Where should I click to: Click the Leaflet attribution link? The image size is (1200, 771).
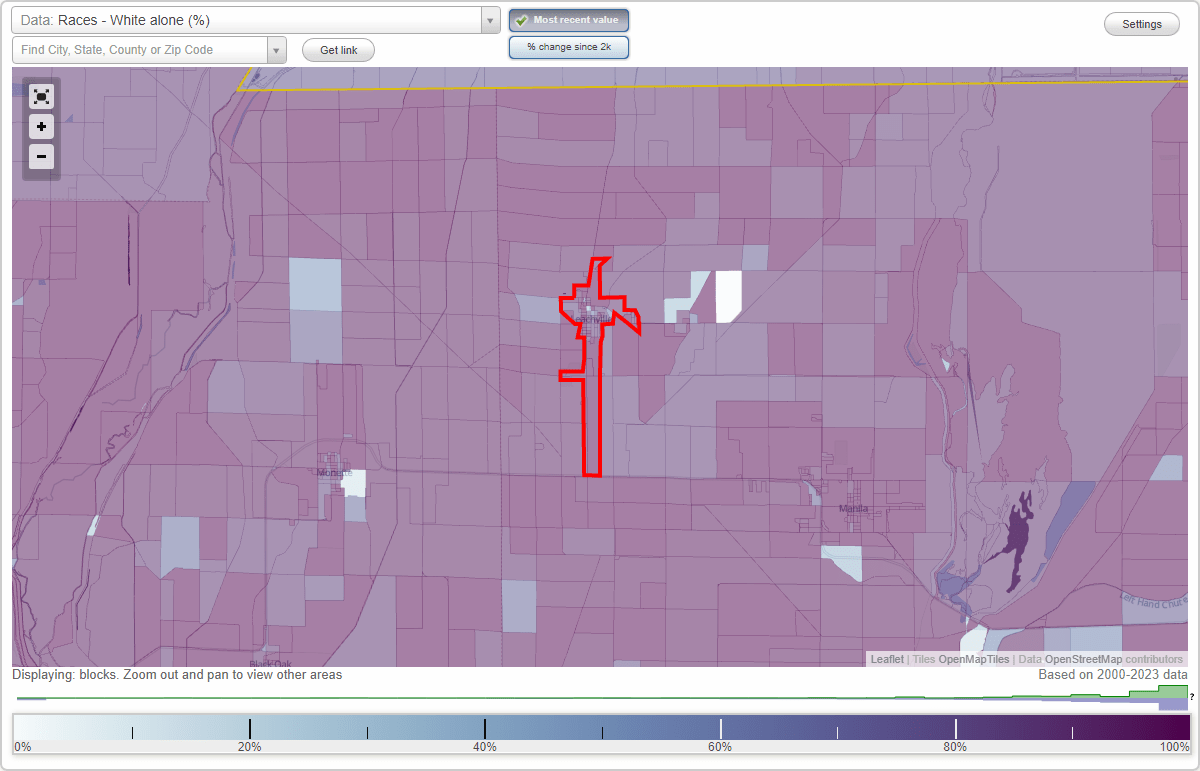click(x=886, y=659)
